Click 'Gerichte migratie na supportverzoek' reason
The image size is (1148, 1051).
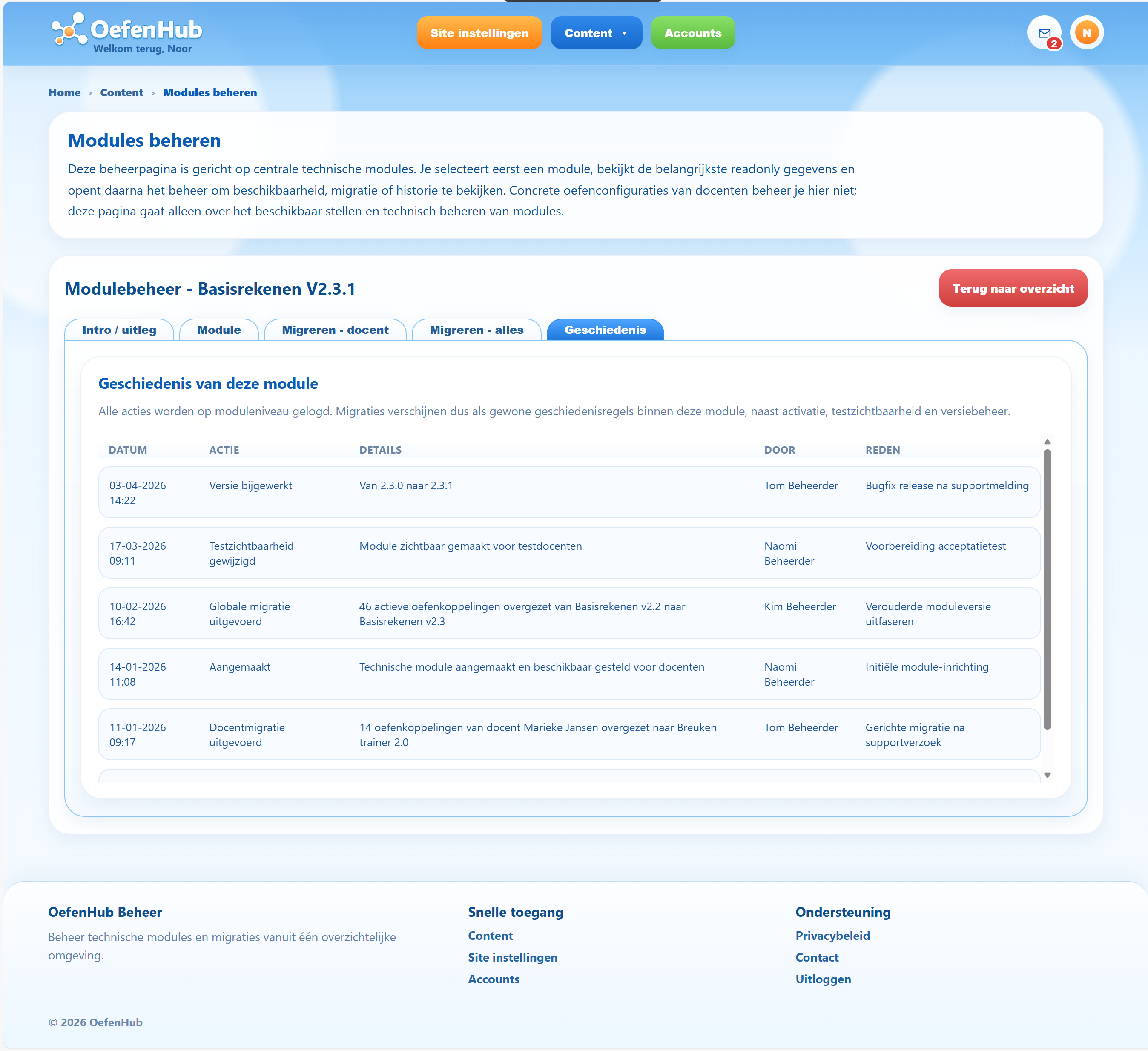(915, 735)
